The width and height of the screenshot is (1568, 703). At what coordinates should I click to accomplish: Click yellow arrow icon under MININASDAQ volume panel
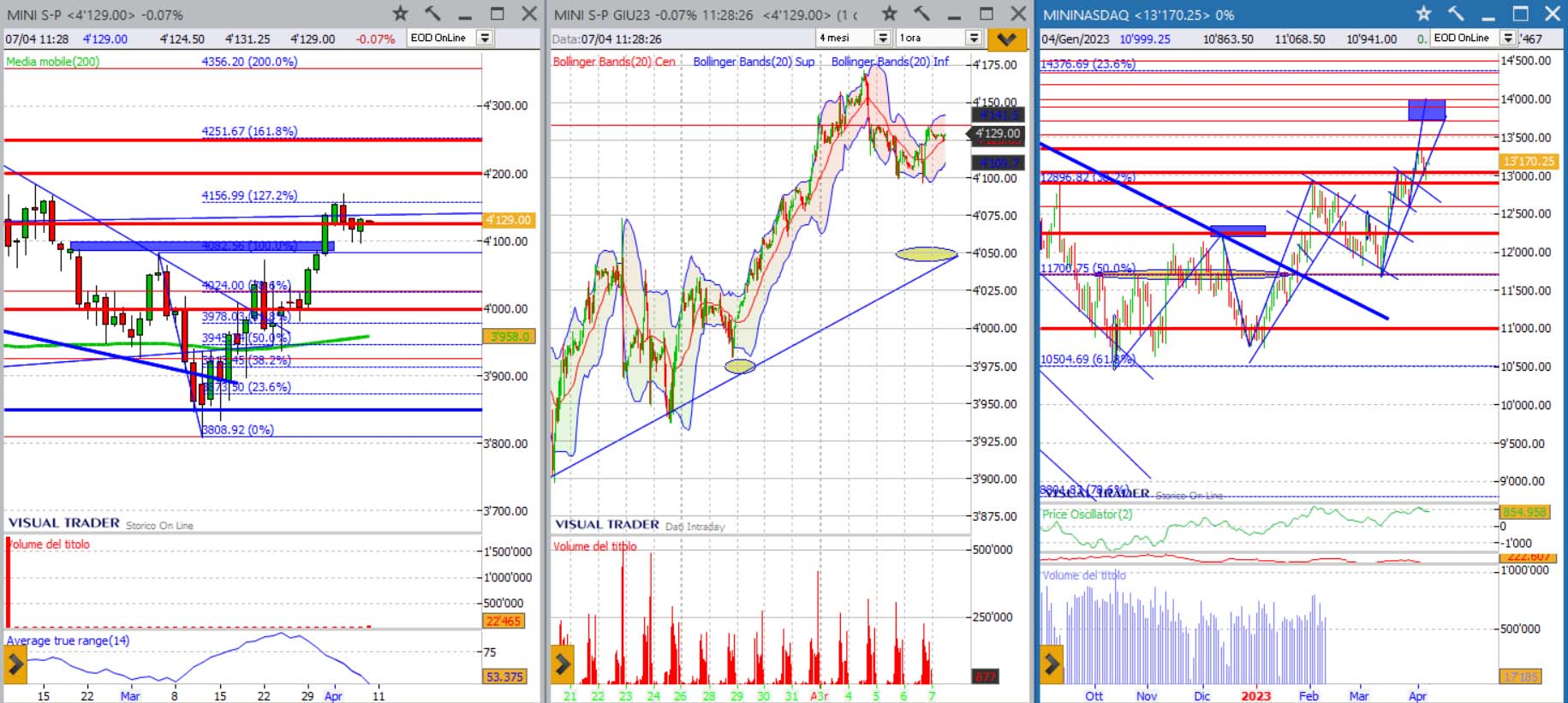point(1052,664)
